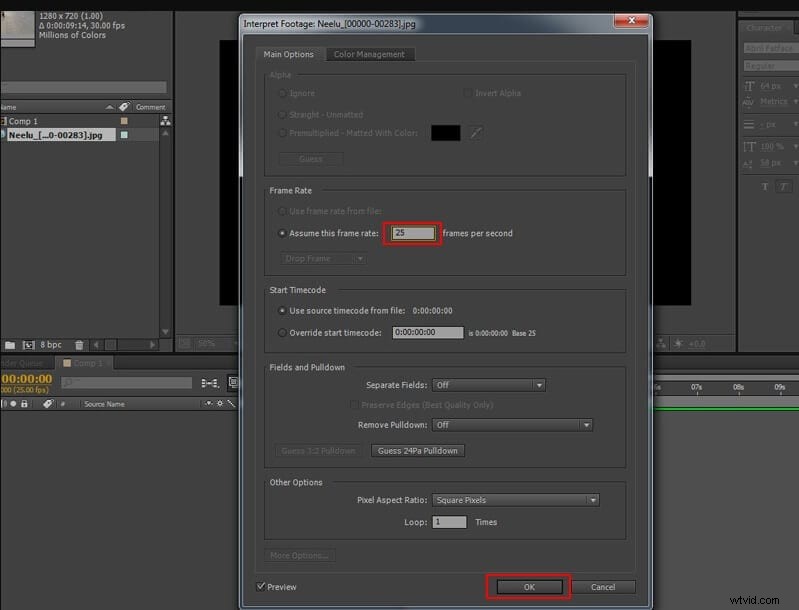The width and height of the screenshot is (799, 610).
Task: Open the font family dropdown in Character panel
Action: point(771,48)
